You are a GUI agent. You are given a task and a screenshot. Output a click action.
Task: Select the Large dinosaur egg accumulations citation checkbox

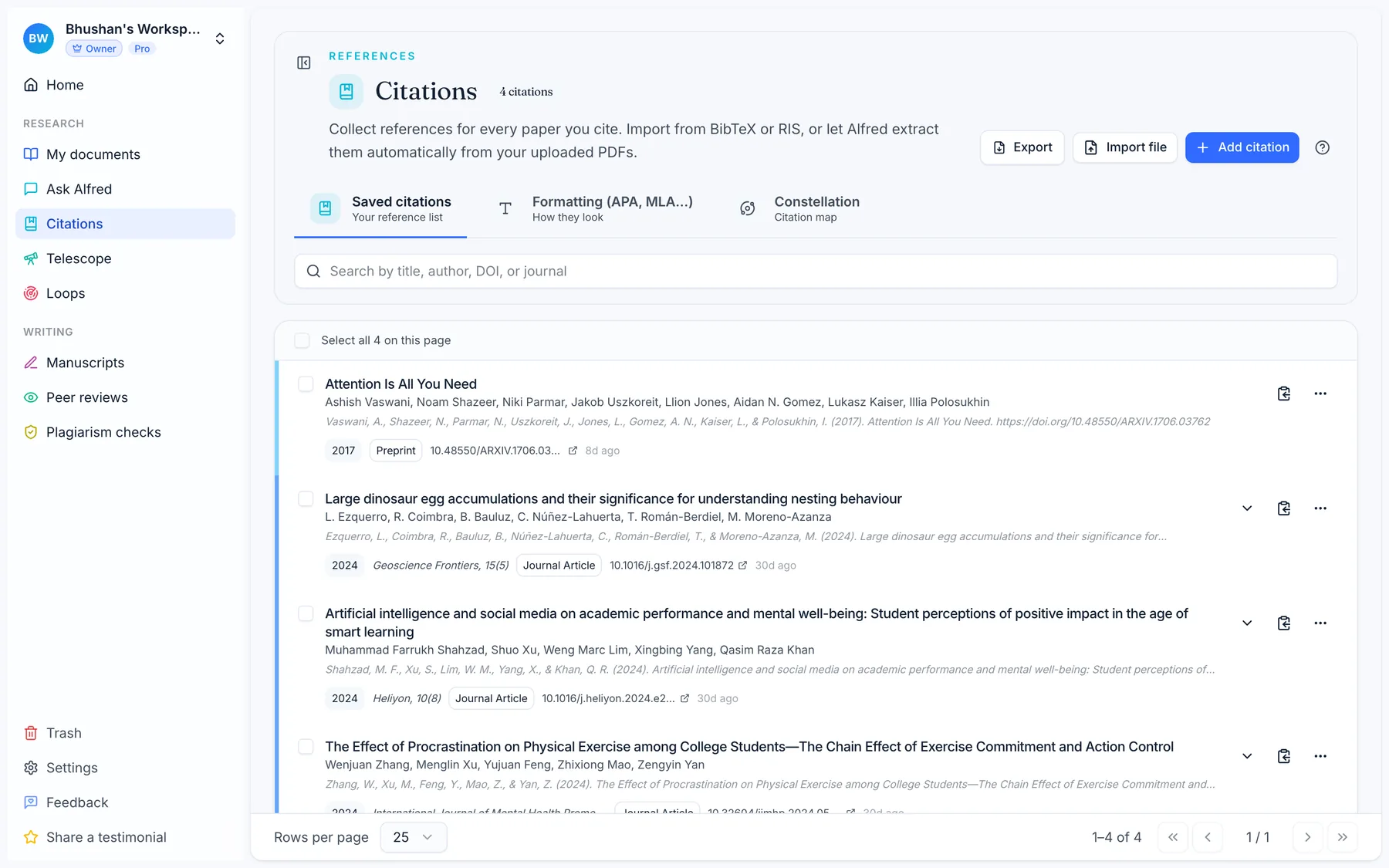coord(306,499)
